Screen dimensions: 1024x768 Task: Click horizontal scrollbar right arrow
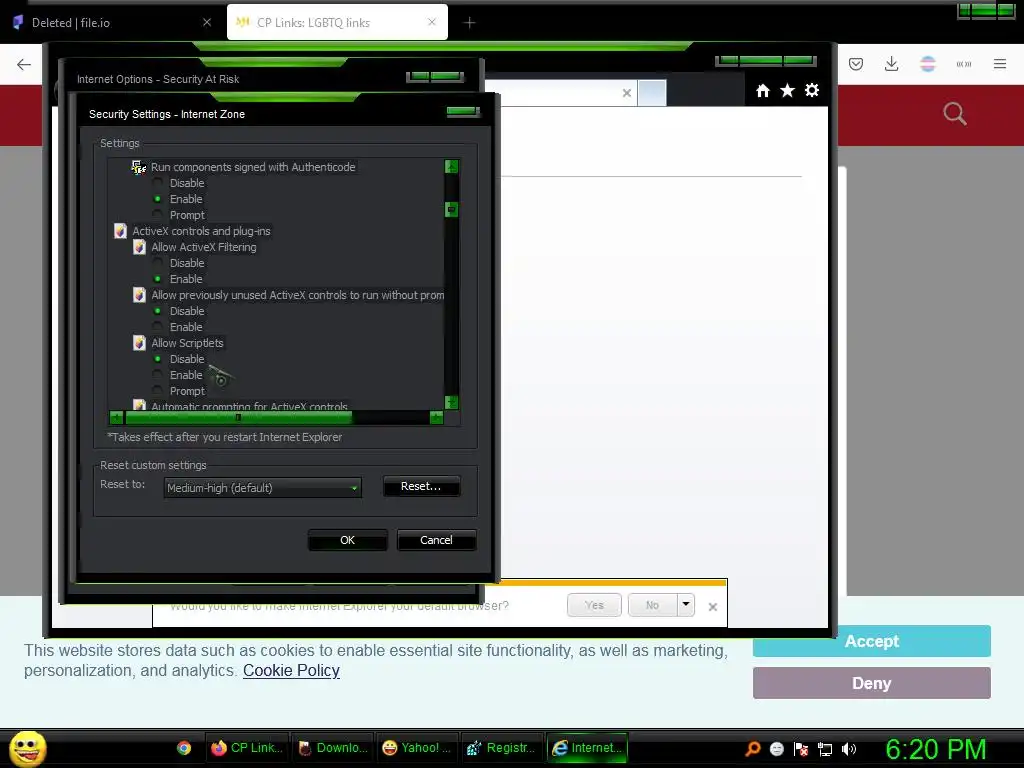click(x=436, y=417)
